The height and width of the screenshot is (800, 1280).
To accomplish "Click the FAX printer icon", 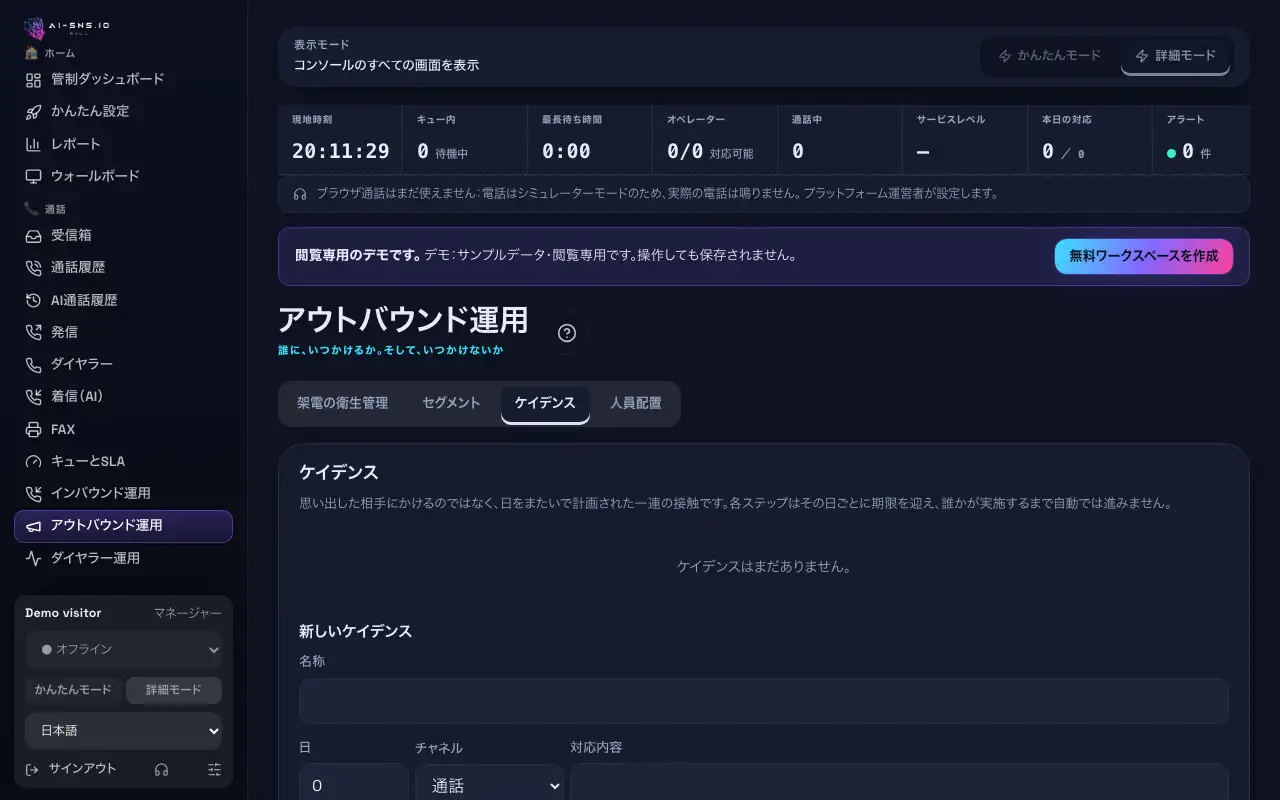I will [33, 429].
